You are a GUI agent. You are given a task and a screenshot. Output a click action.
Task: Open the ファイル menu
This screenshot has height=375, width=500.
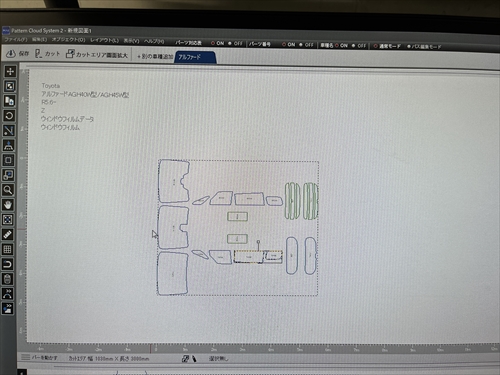(16, 39)
